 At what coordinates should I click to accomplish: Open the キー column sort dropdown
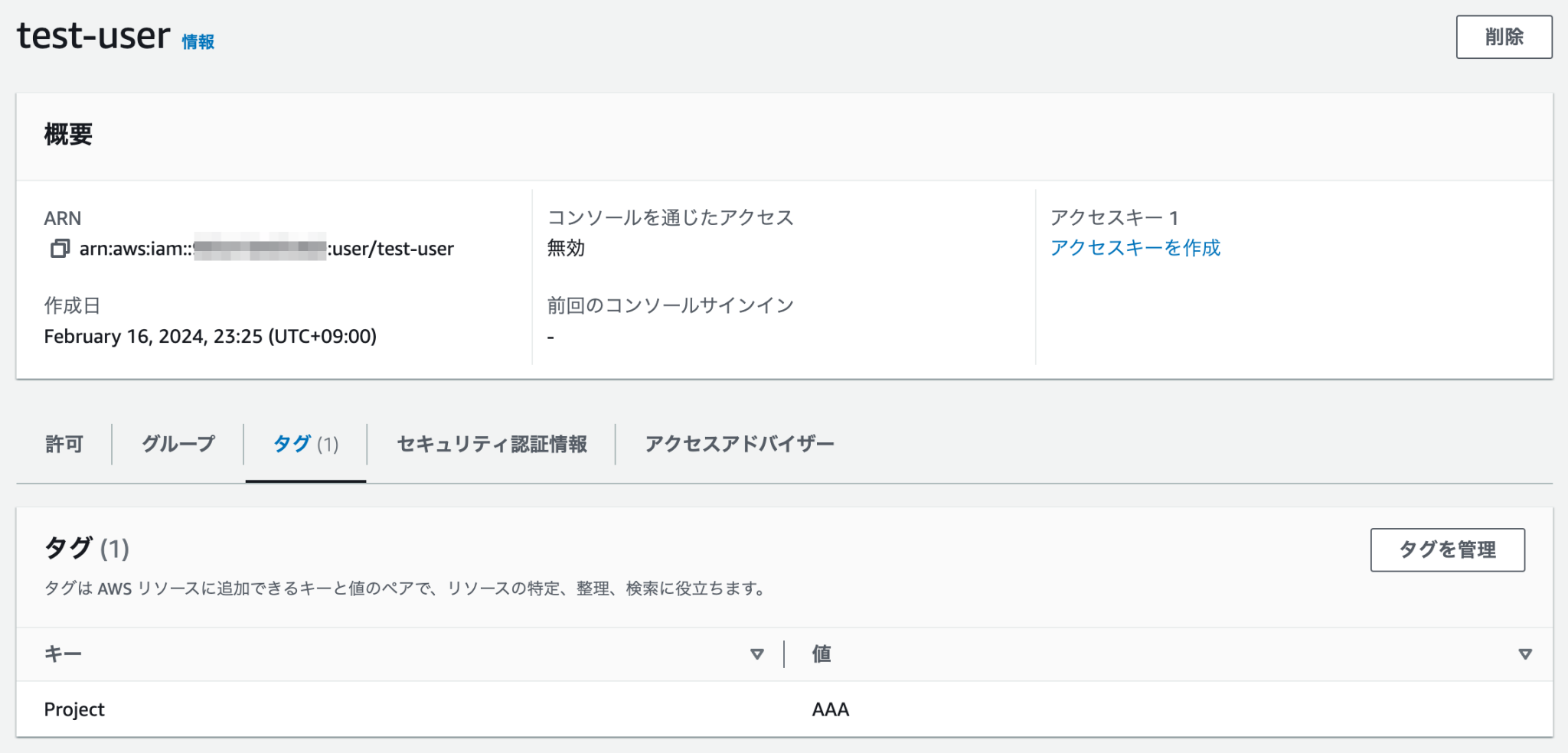click(x=756, y=654)
